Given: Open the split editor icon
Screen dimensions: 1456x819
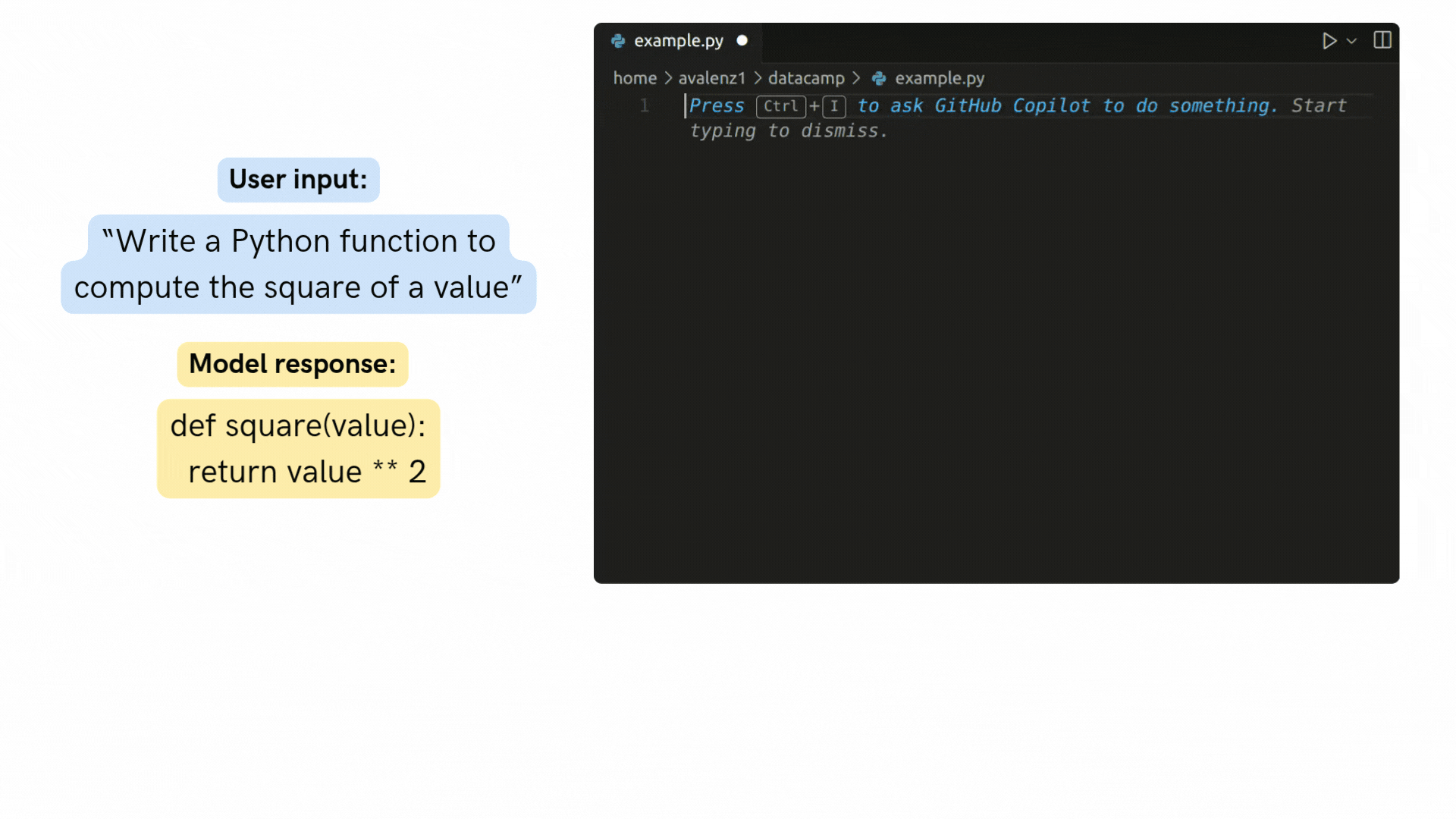Looking at the screenshot, I should click(1382, 40).
